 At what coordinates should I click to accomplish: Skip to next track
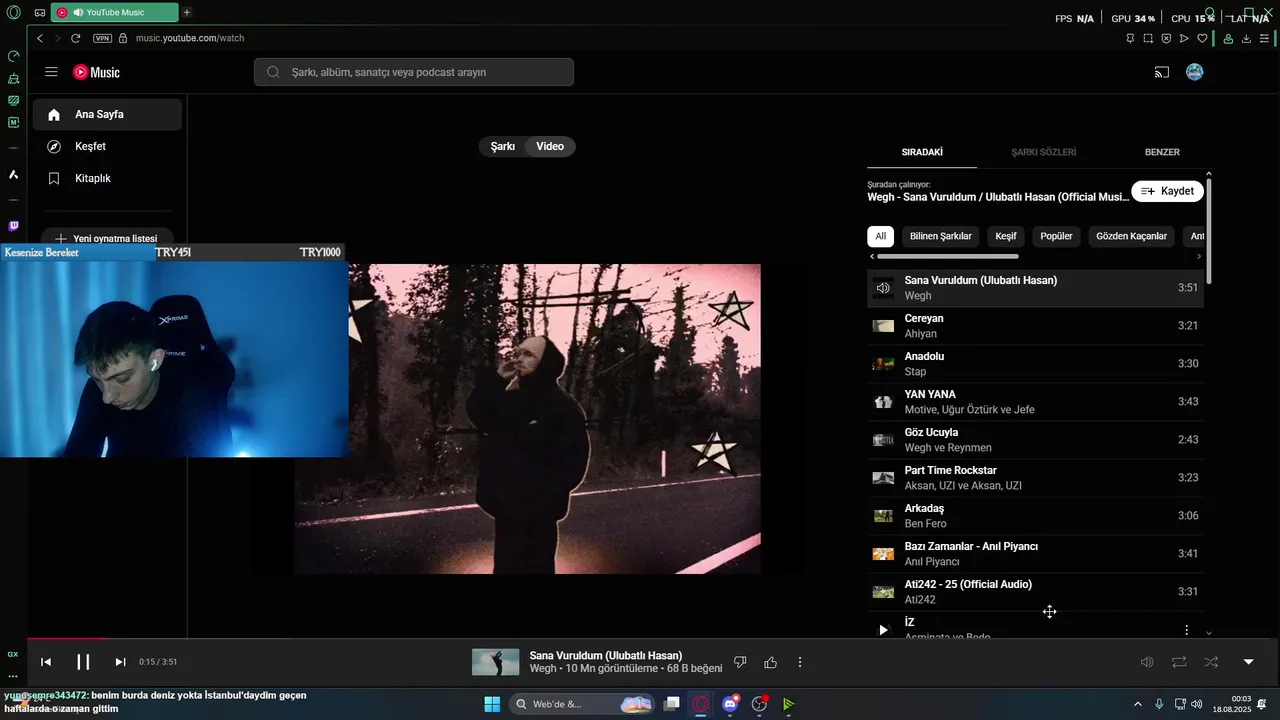point(120,662)
